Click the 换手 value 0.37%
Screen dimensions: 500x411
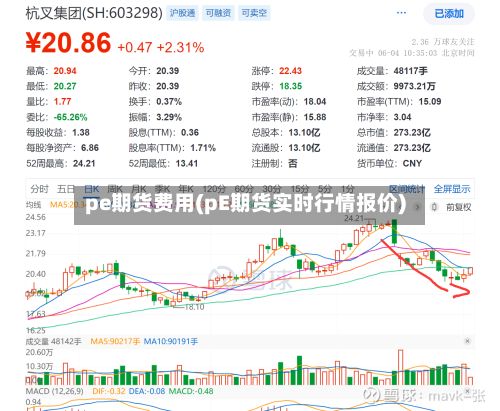coord(169,101)
